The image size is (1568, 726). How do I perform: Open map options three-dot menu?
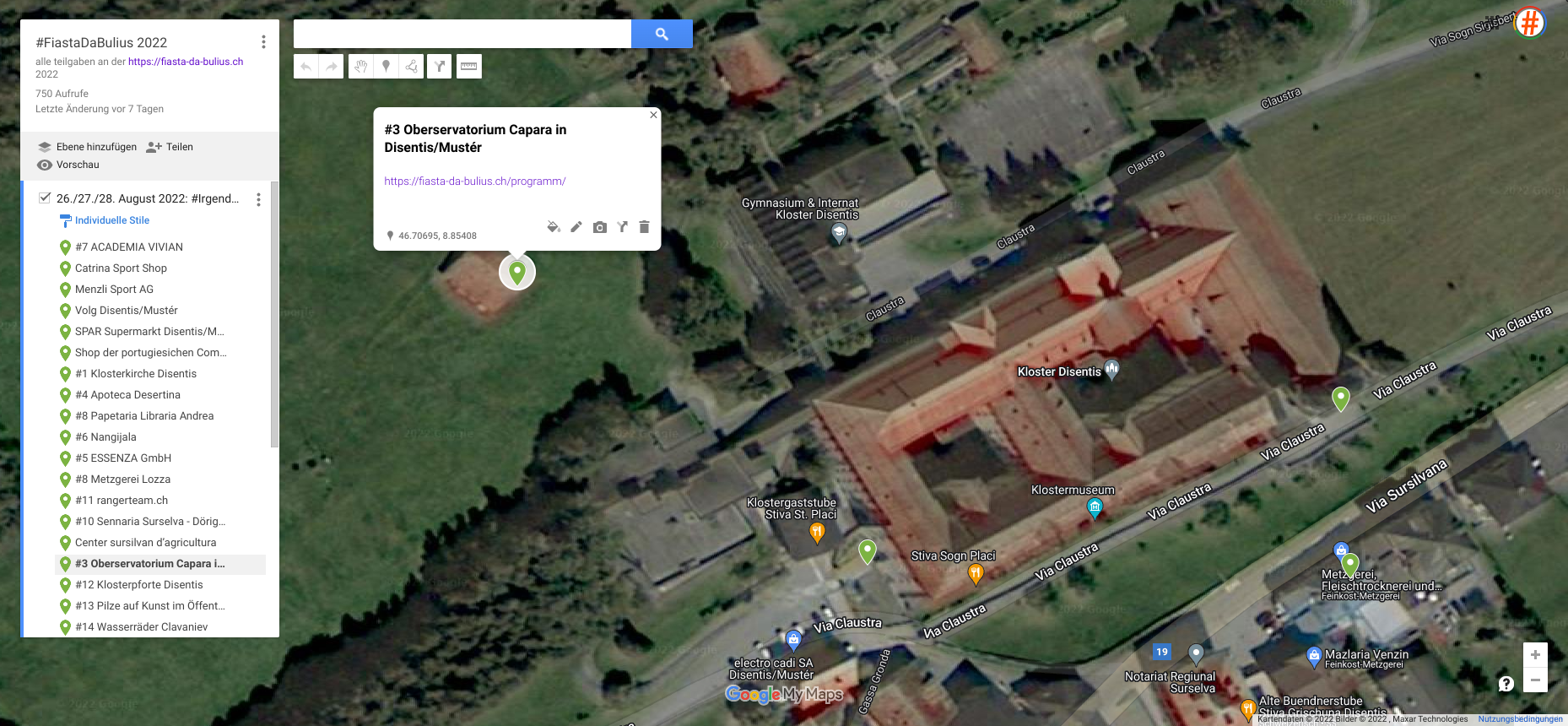click(263, 42)
